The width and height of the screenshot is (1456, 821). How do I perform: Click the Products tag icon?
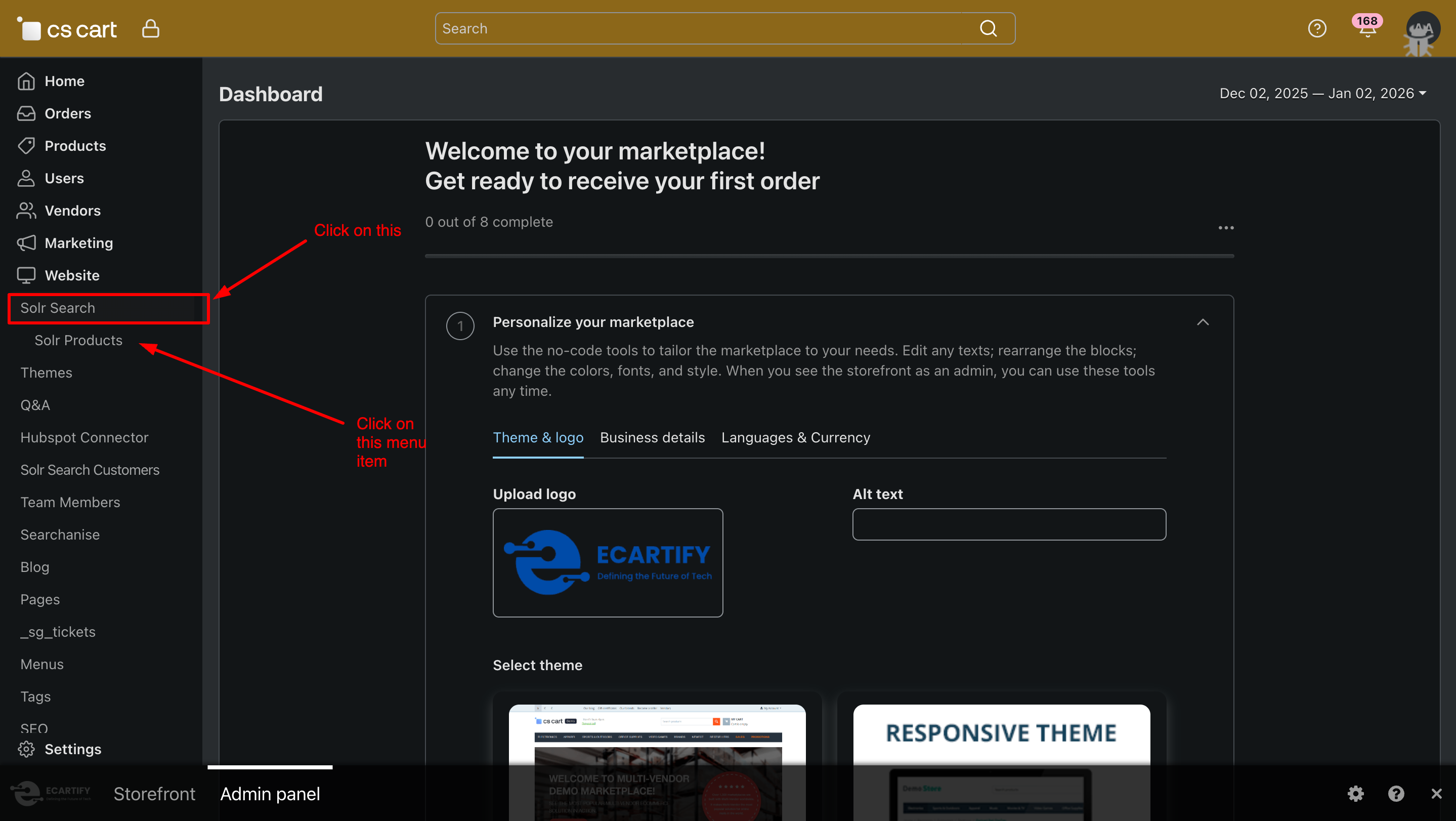(x=26, y=145)
